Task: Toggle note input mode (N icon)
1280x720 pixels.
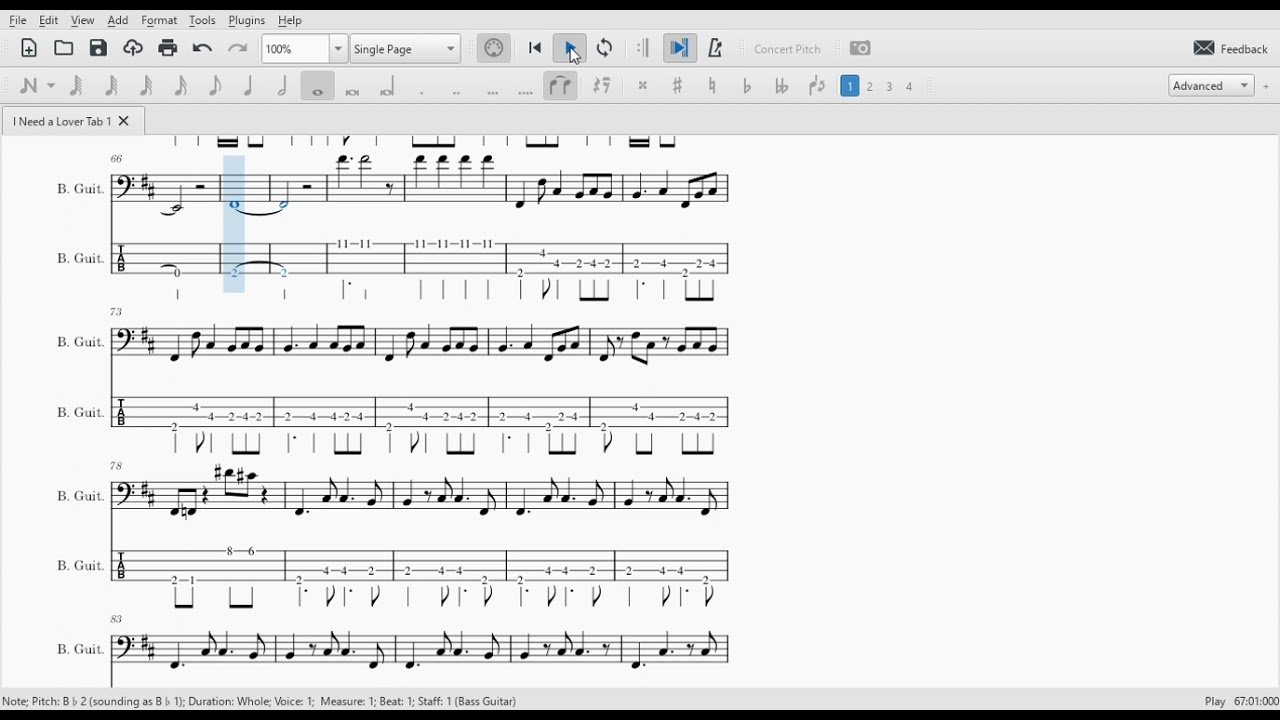Action: 29,86
